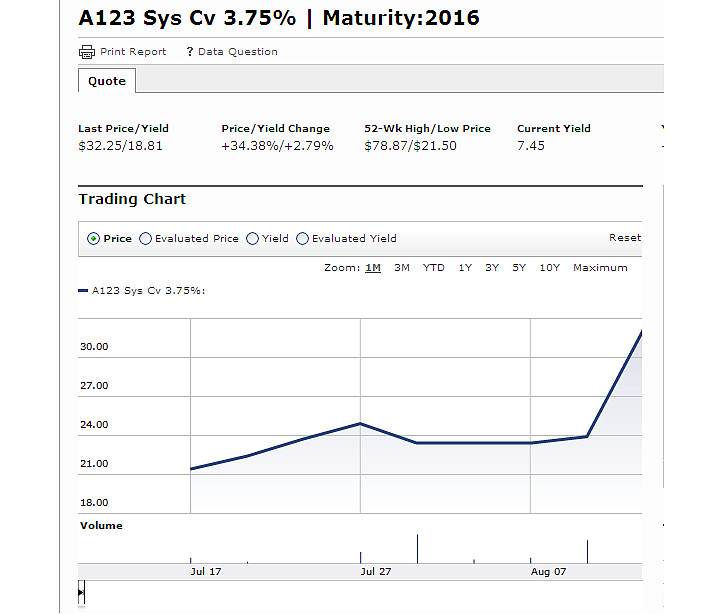Screen dimensions: 720x614
Task: Click the 18.00 price axis label
Action: [94, 503]
